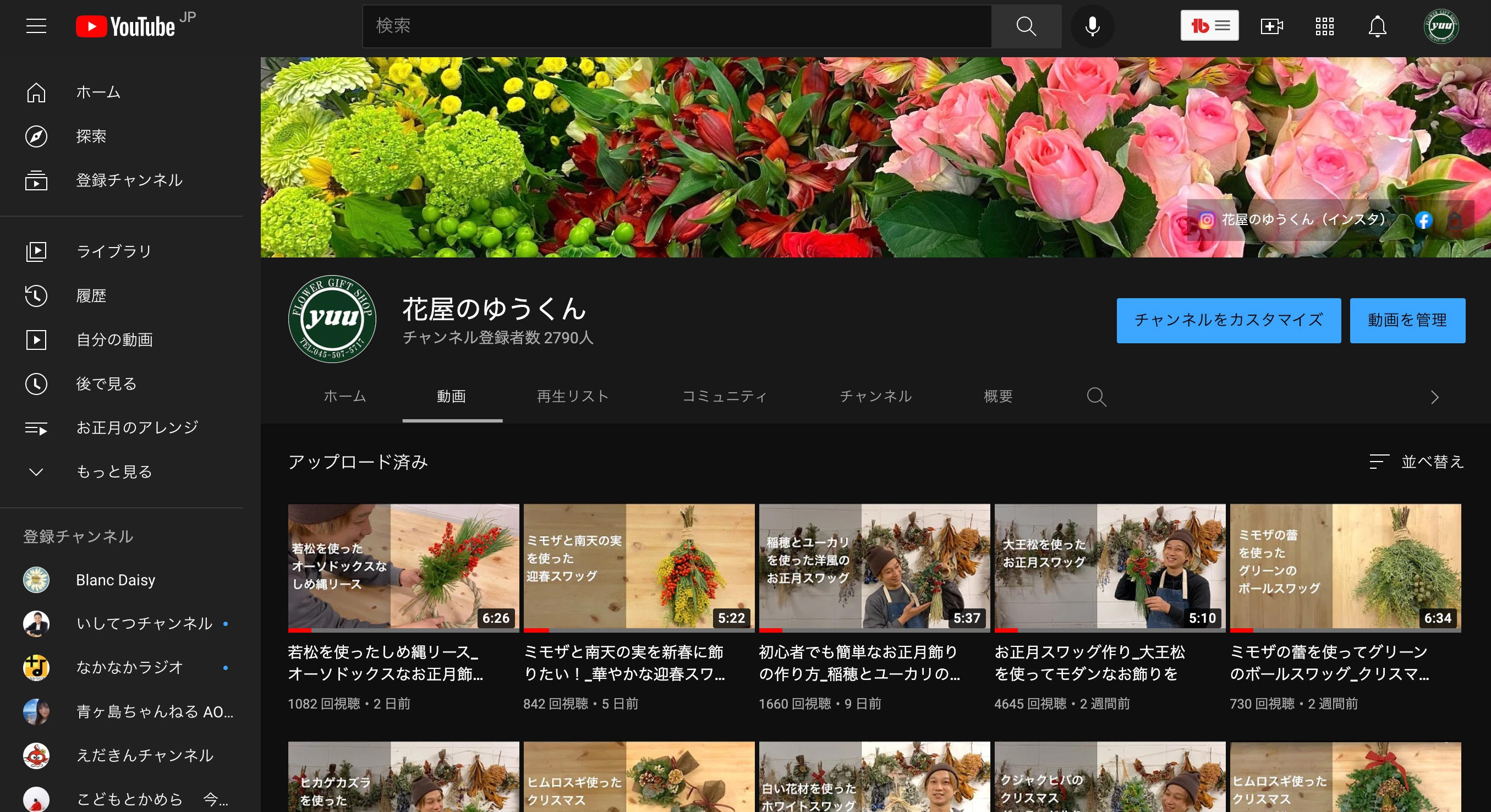The image size is (1491, 812).
Task: Open the 6:26 video thumbnail
Action: pyautogui.click(x=403, y=568)
